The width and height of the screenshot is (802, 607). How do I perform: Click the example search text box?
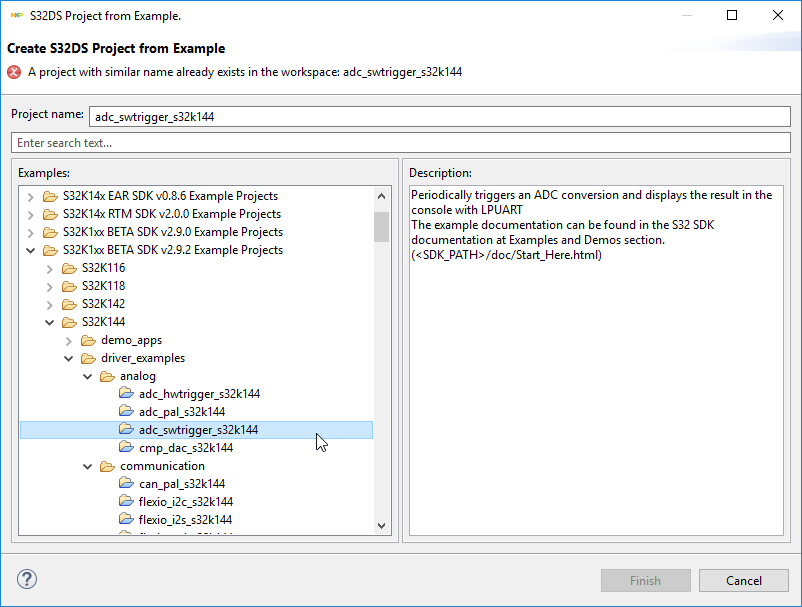(400, 143)
